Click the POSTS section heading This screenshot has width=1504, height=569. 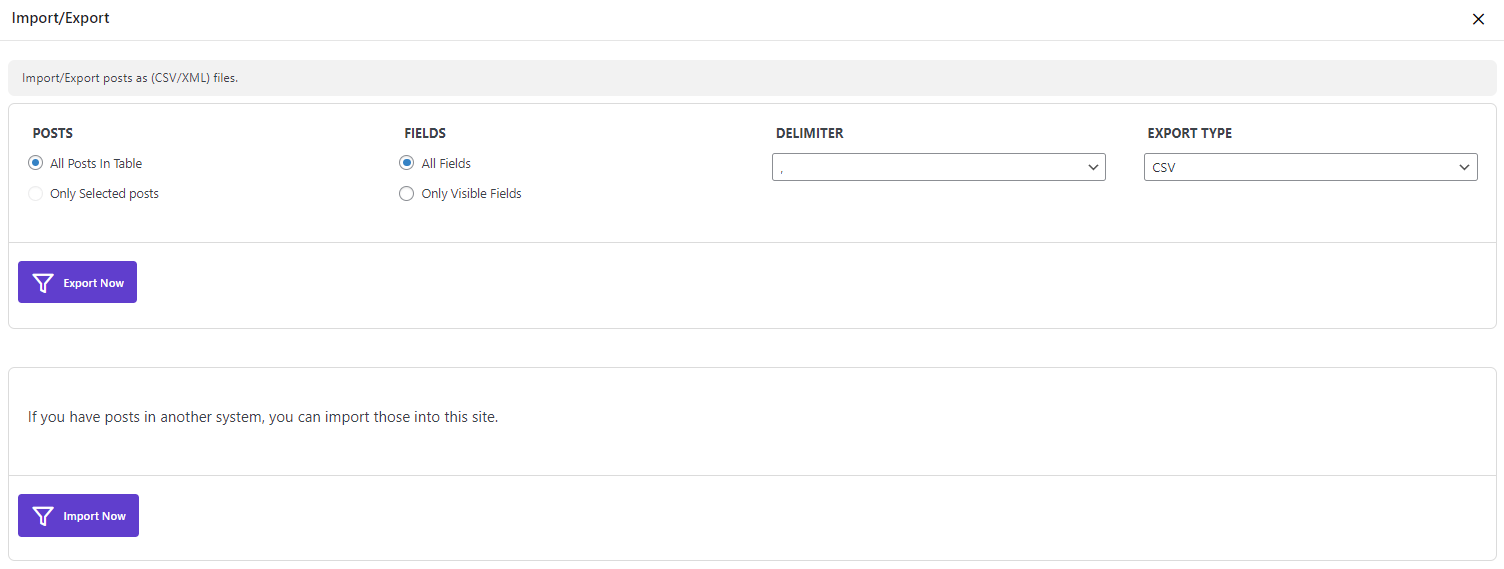point(53,133)
